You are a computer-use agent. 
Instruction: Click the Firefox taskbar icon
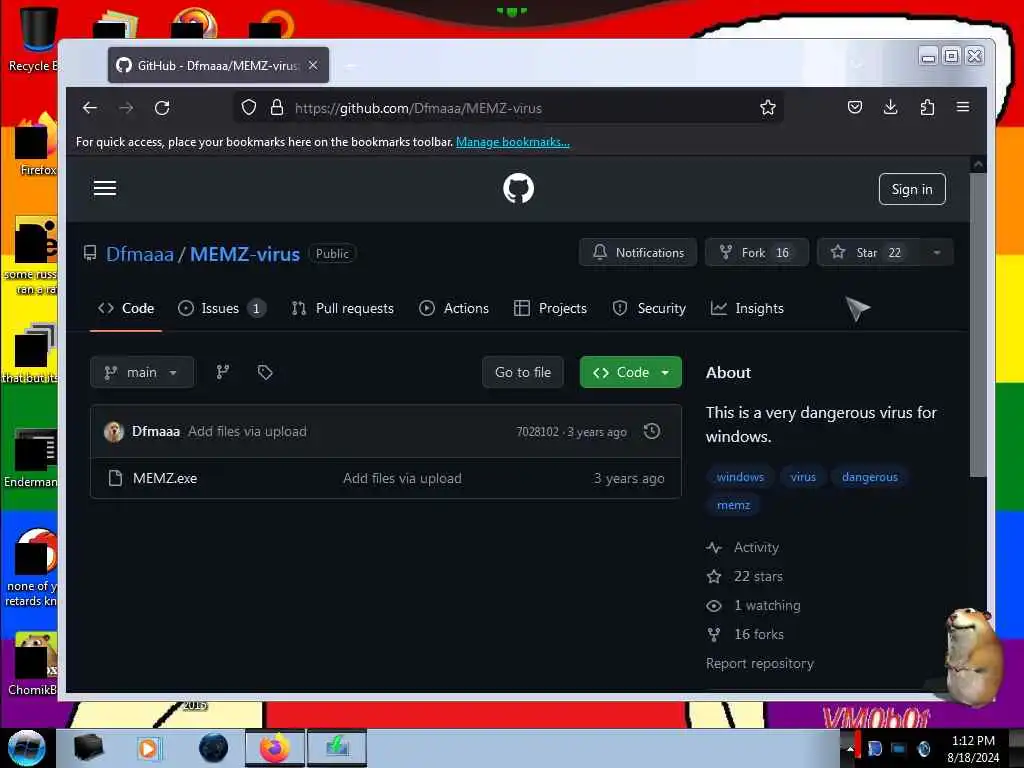click(275, 748)
